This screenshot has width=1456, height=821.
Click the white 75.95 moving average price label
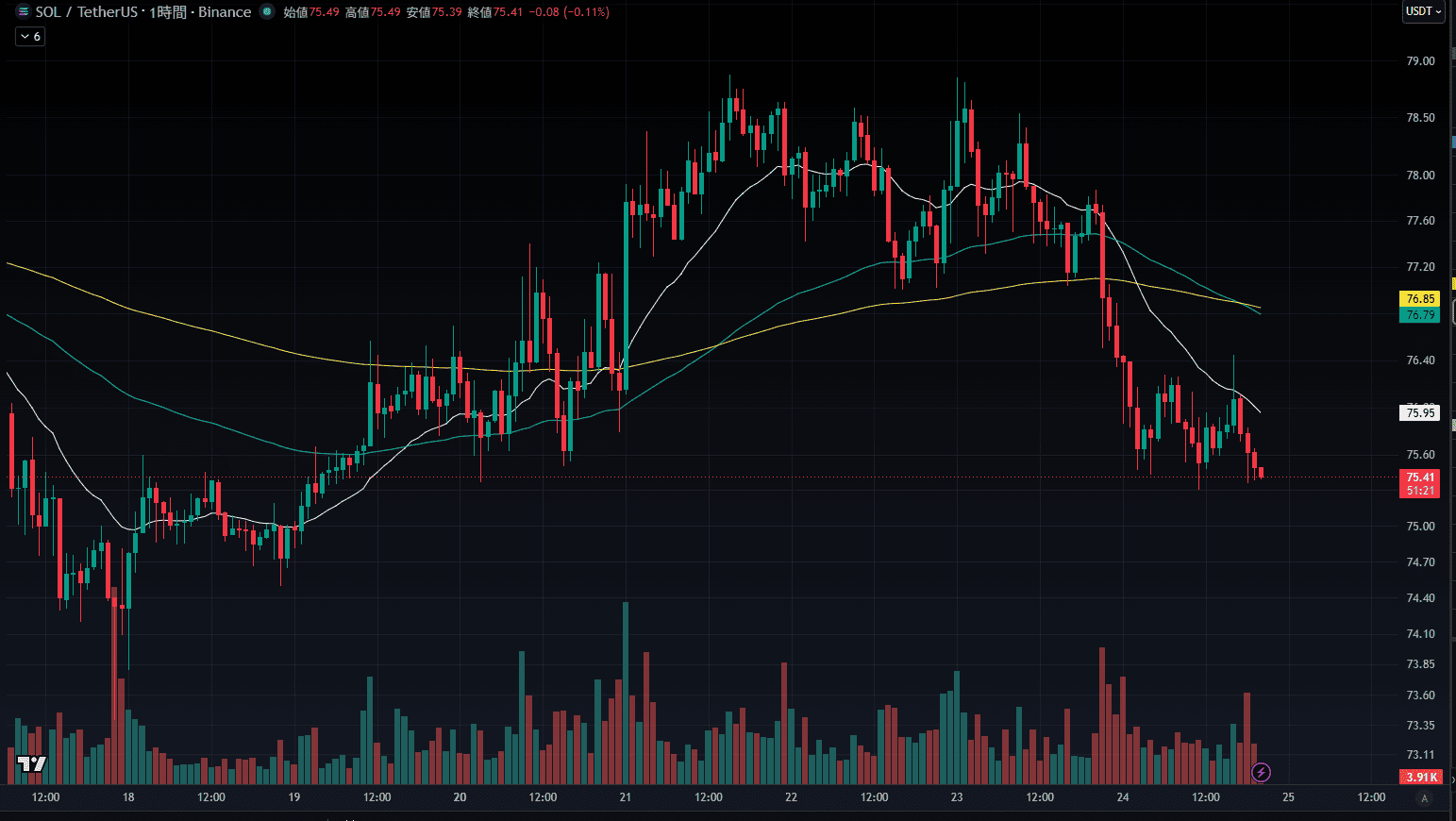tap(1420, 412)
